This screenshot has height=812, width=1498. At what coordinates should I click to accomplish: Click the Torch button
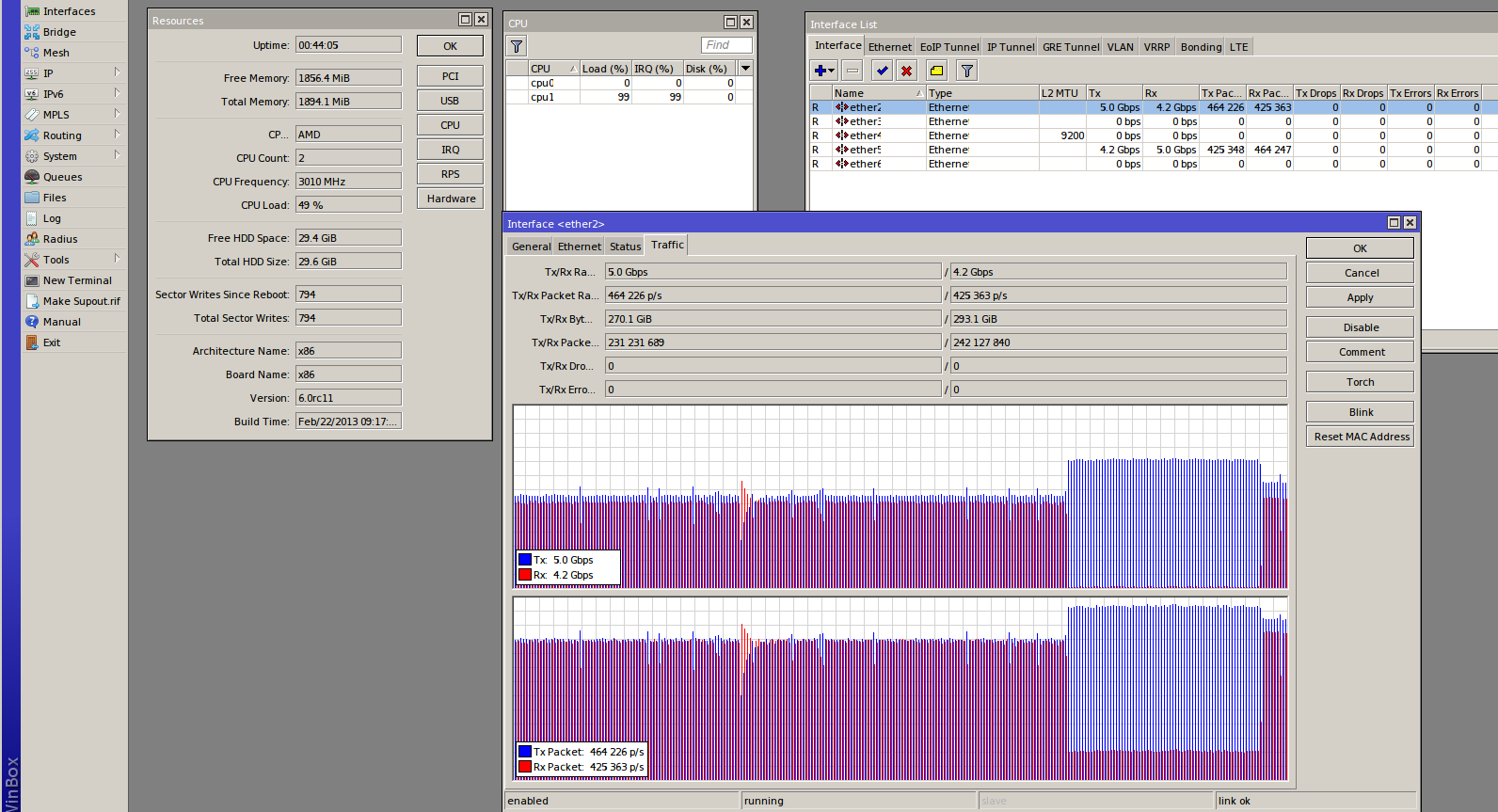point(1360,382)
